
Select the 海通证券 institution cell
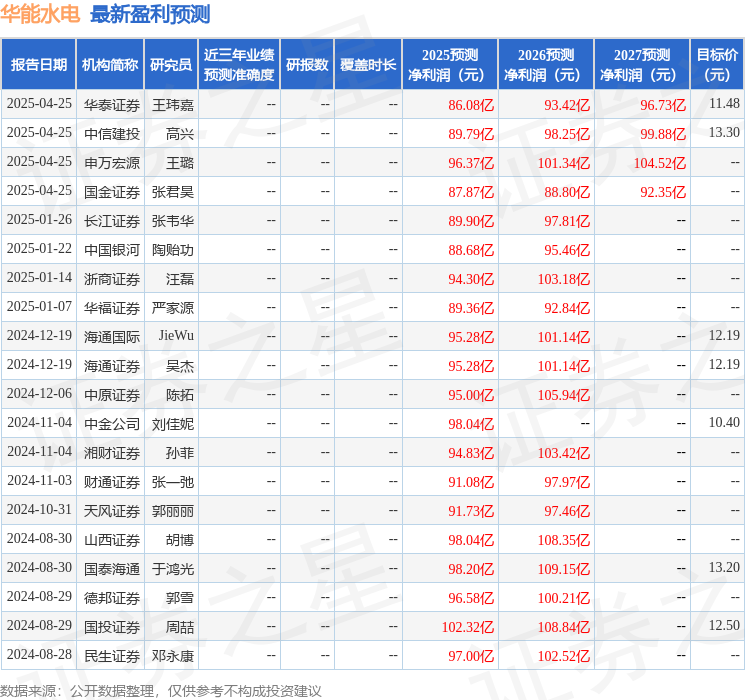(x=112, y=366)
